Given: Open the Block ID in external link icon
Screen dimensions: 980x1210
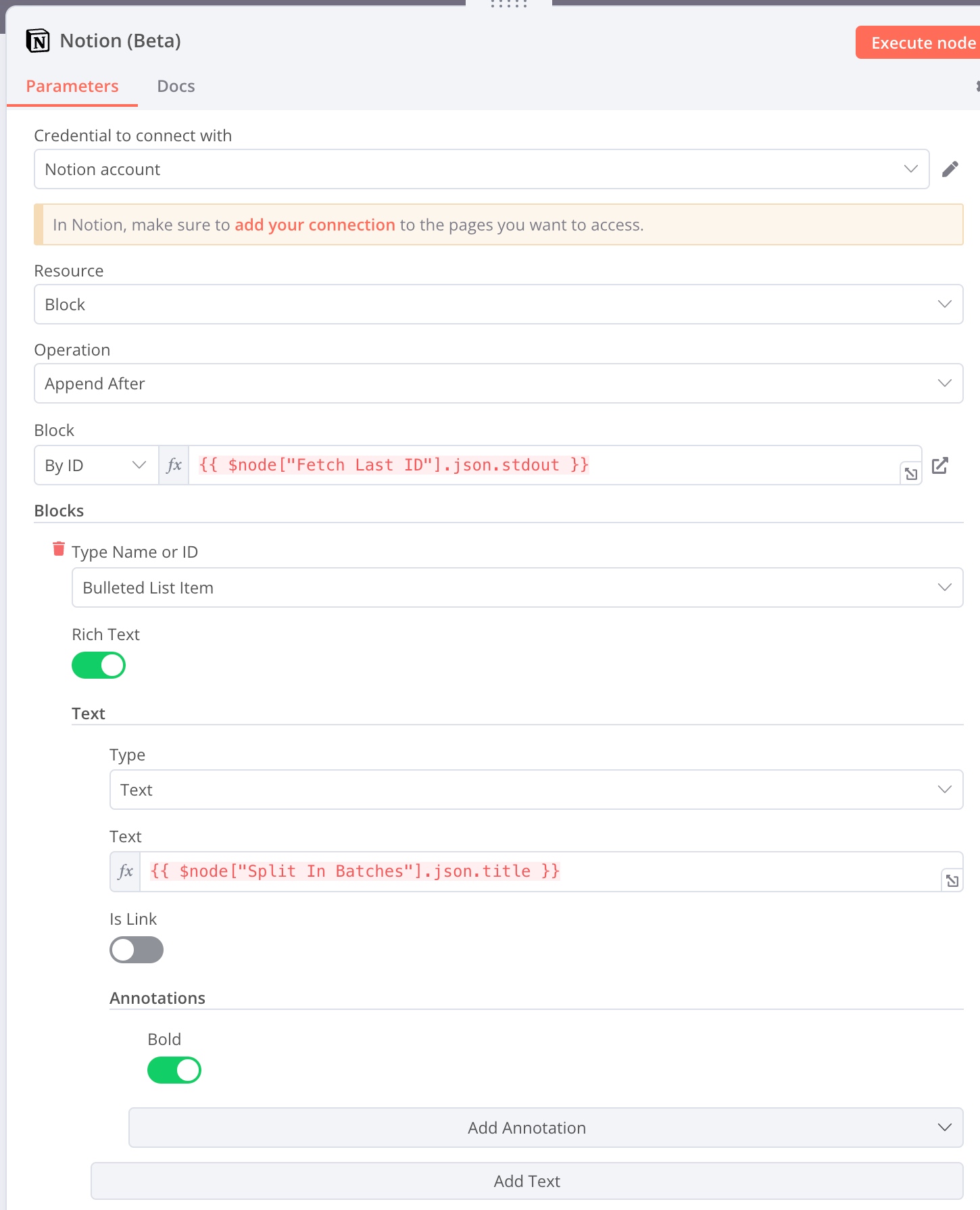Looking at the screenshot, I should [x=939, y=466].
